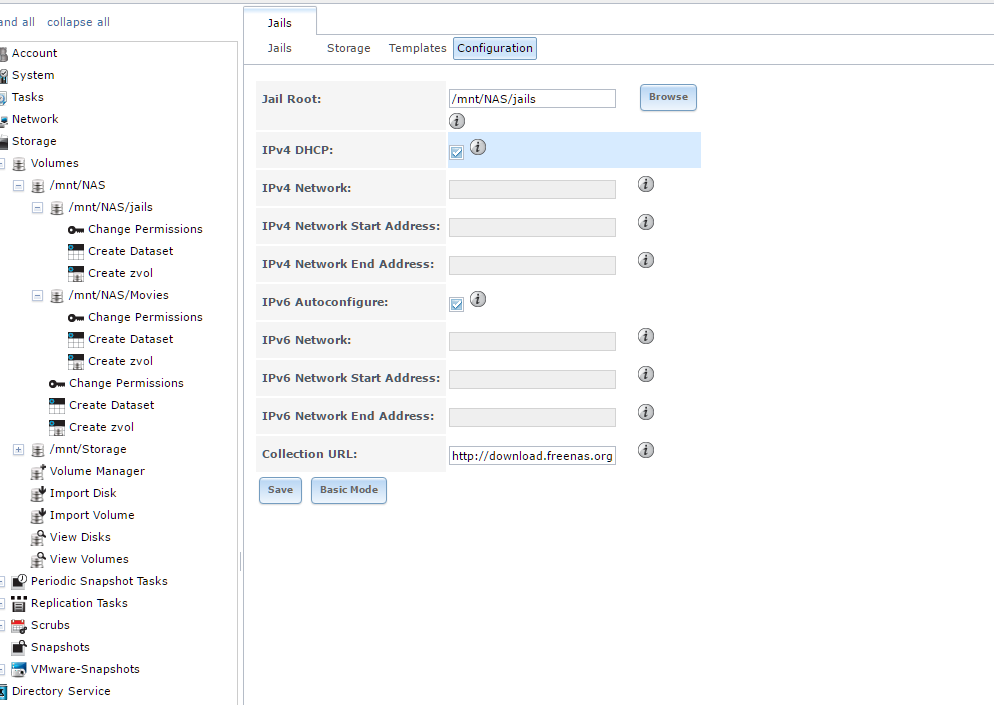Expand the /mnt/Storage tree node
Screen dimensions: 994x705
click(18, 449)
